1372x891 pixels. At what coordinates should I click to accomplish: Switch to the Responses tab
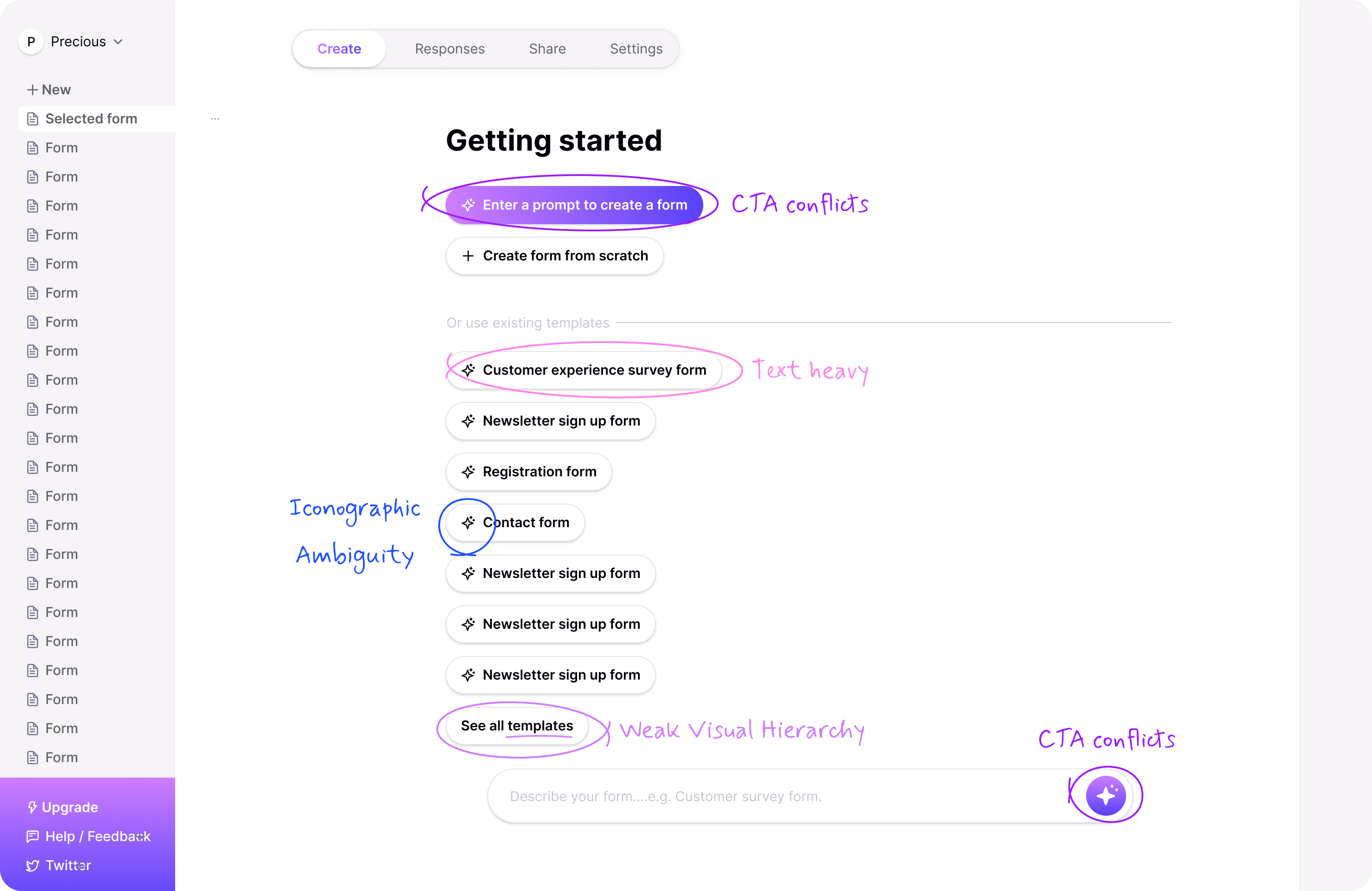point(450,49)
